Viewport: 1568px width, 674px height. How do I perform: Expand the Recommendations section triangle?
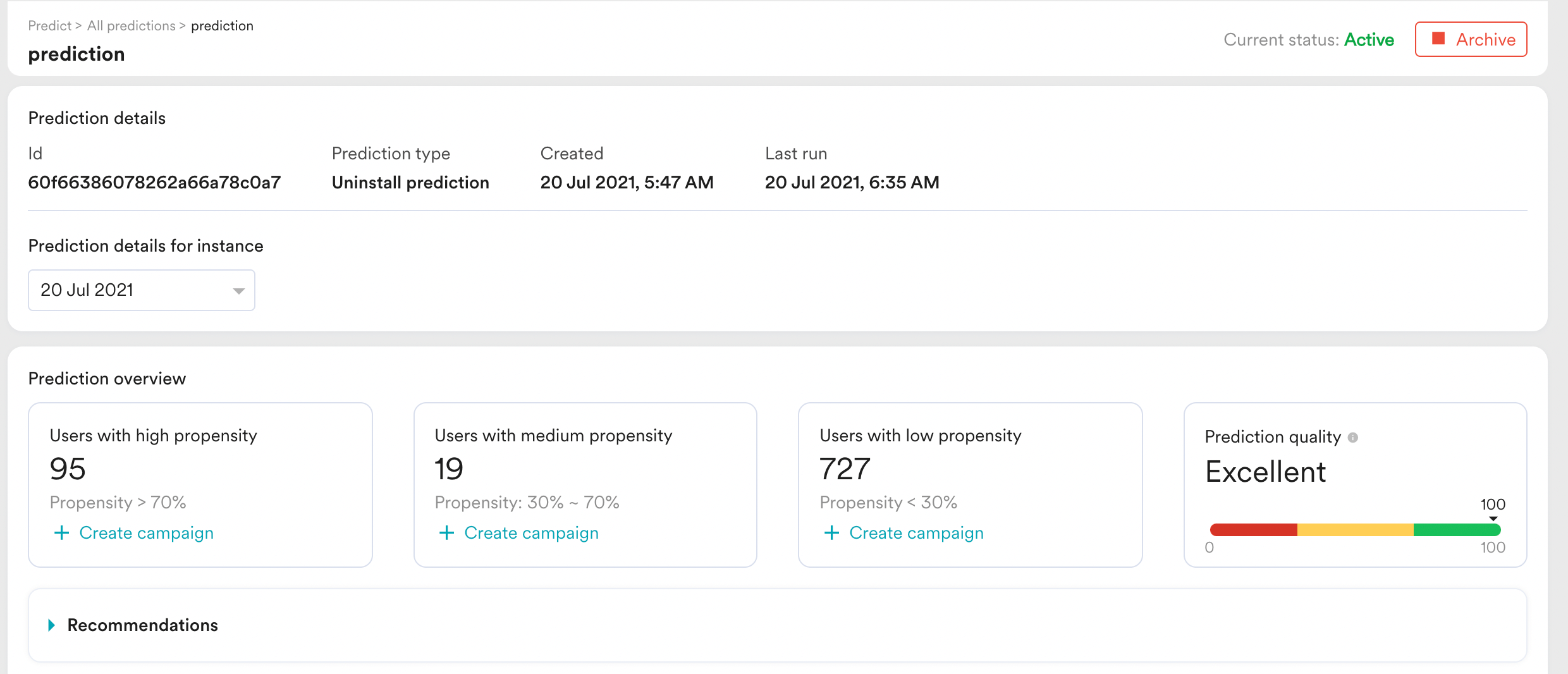52,625
